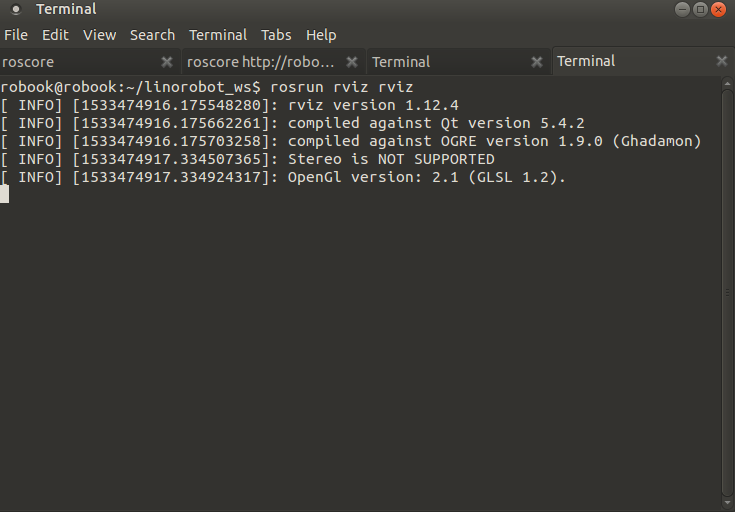Open the Search menu

(152, 35)
